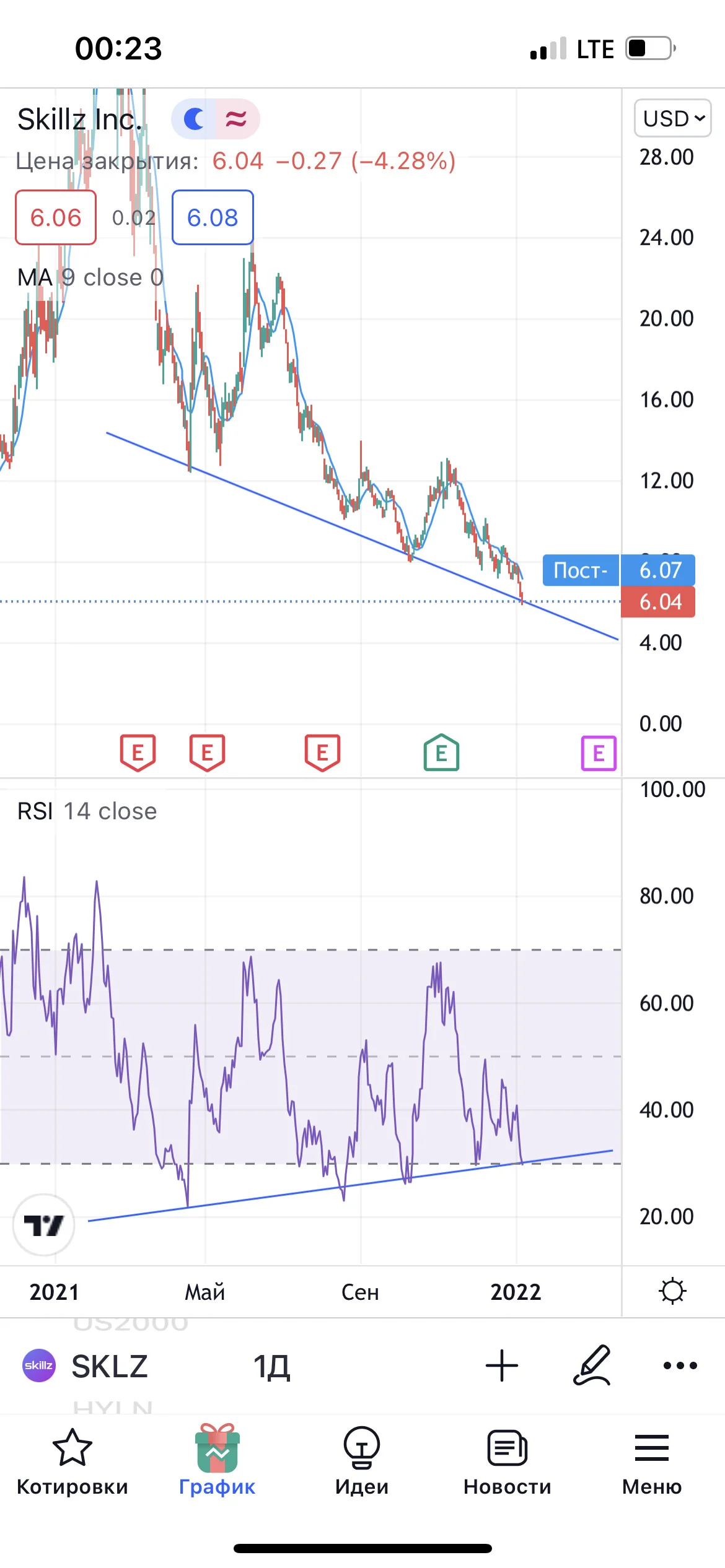The image size is (725, 1568).
Task: Tap the TradingView logo button
Action: [x=44, y=1224]
